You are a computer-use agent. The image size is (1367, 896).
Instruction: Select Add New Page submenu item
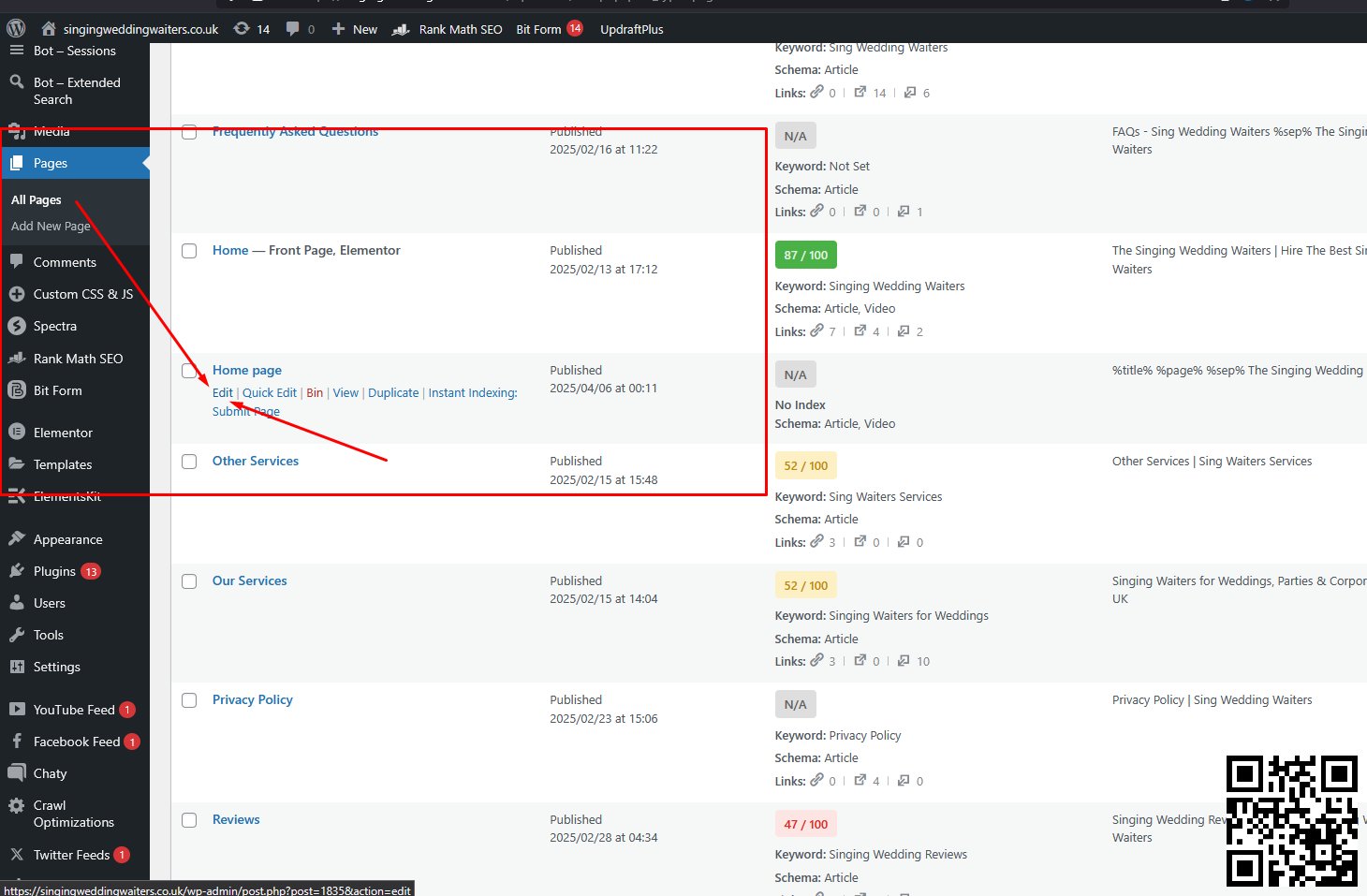[x=51, y=226]
